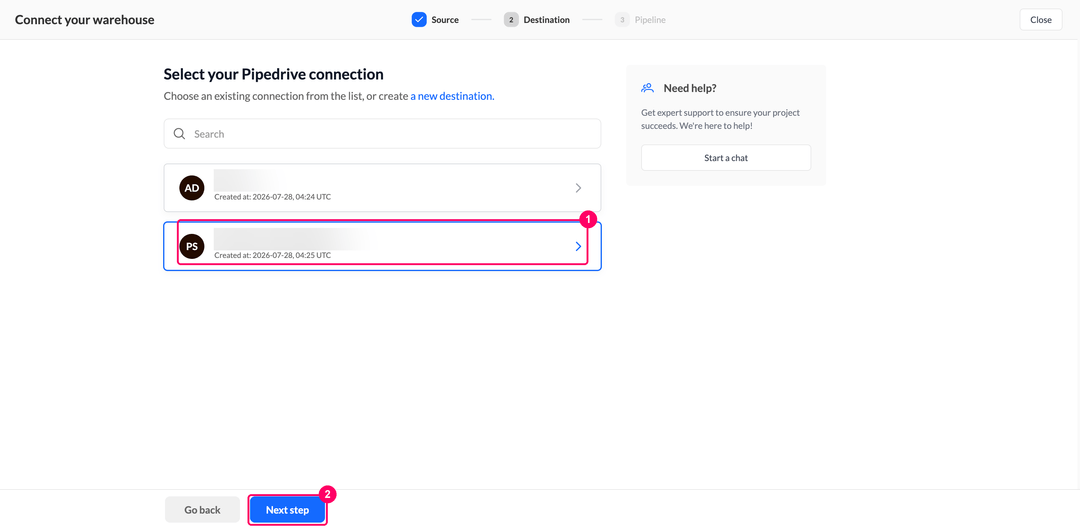
Task: Click 'Created at: 2026-07-28, 04:25 UTC' text
Action: coord(273,255)
